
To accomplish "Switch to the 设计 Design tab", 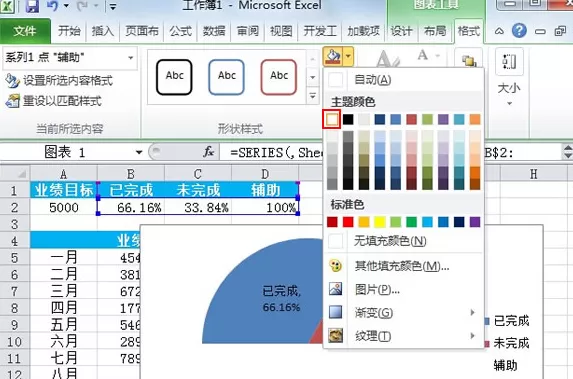I will coord(401,31).
